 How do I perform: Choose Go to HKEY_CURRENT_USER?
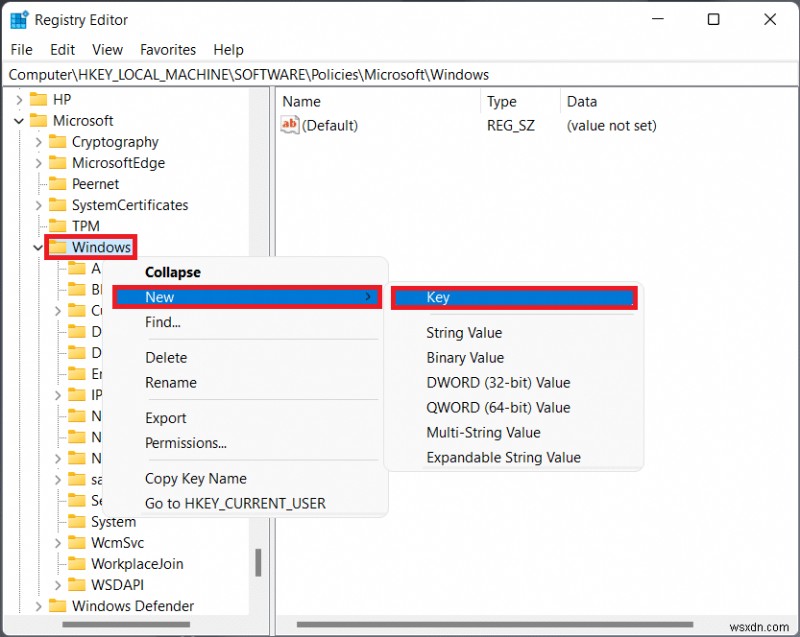coord(246,503)
